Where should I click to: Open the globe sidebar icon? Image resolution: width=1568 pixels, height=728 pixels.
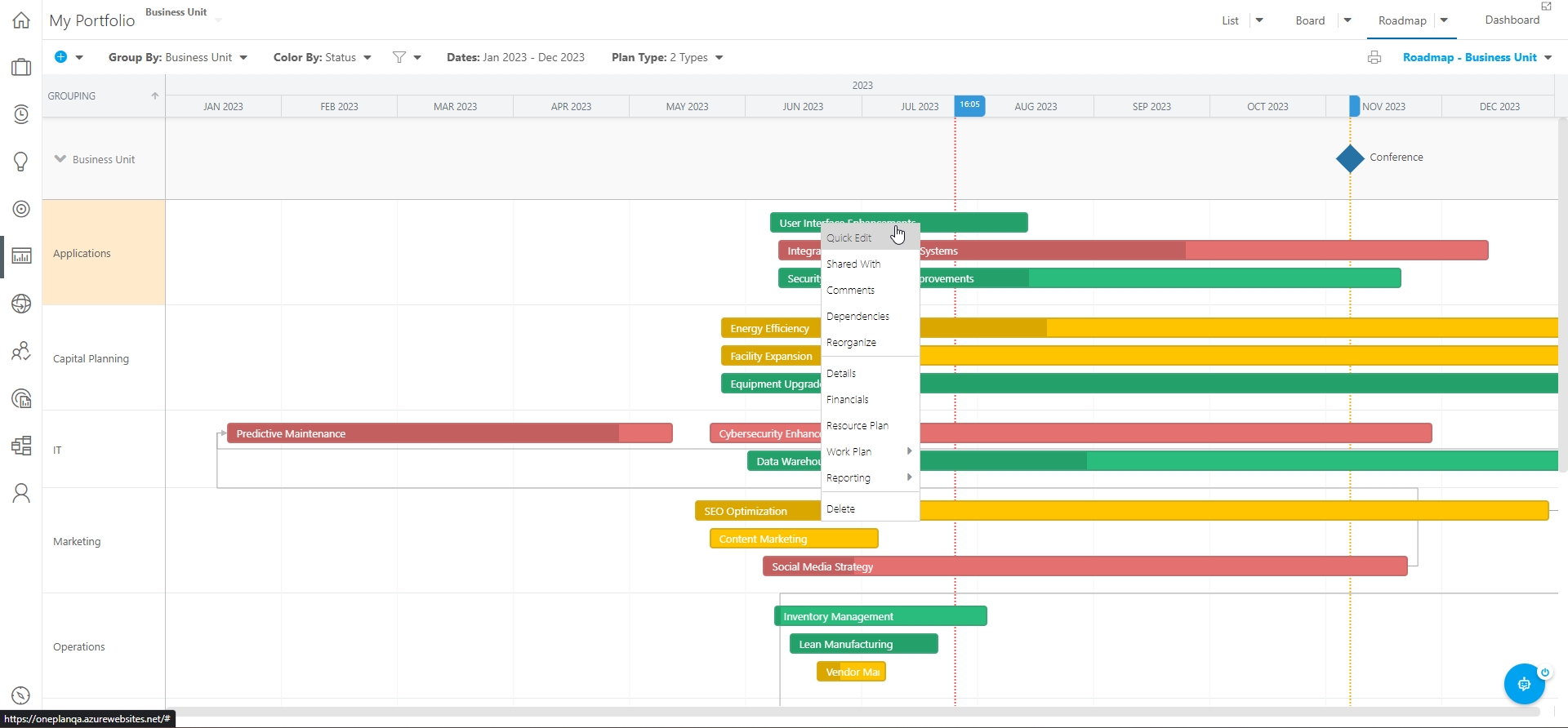(x=21, y=304)
